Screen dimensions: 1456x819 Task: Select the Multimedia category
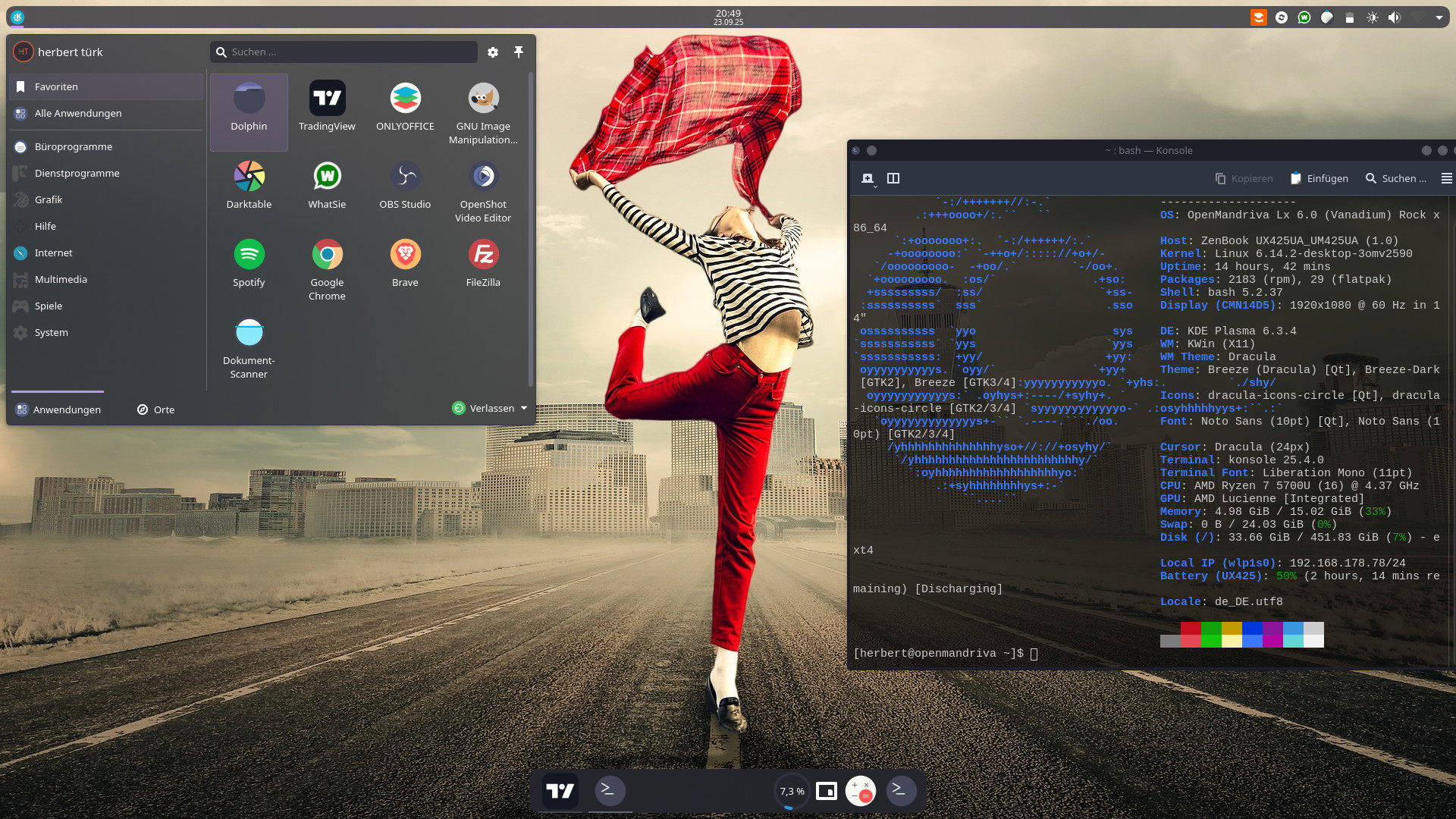coord(61,279)
